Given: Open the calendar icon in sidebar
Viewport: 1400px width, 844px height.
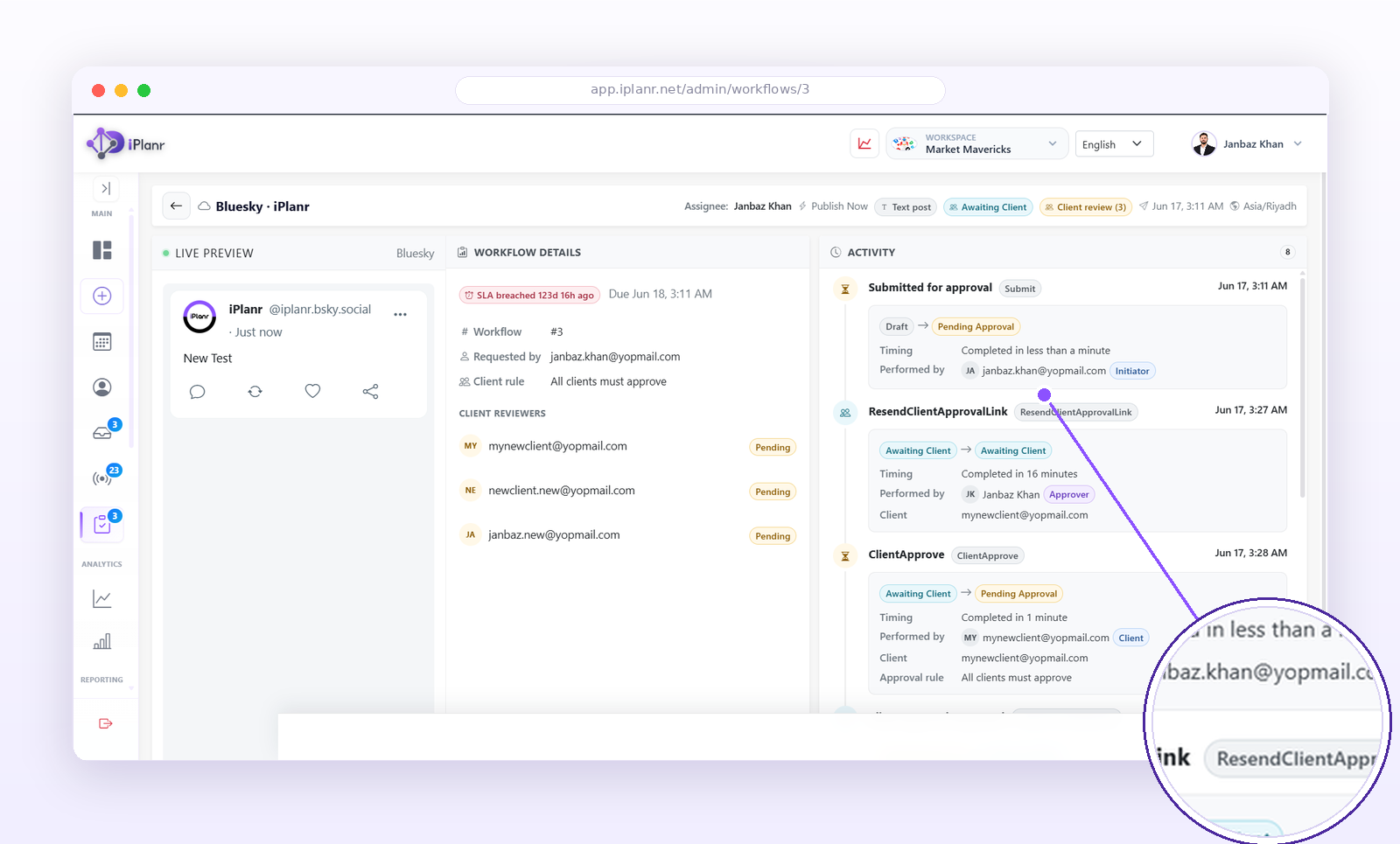Looking at the screenshot, I should [x=102, y=342].
